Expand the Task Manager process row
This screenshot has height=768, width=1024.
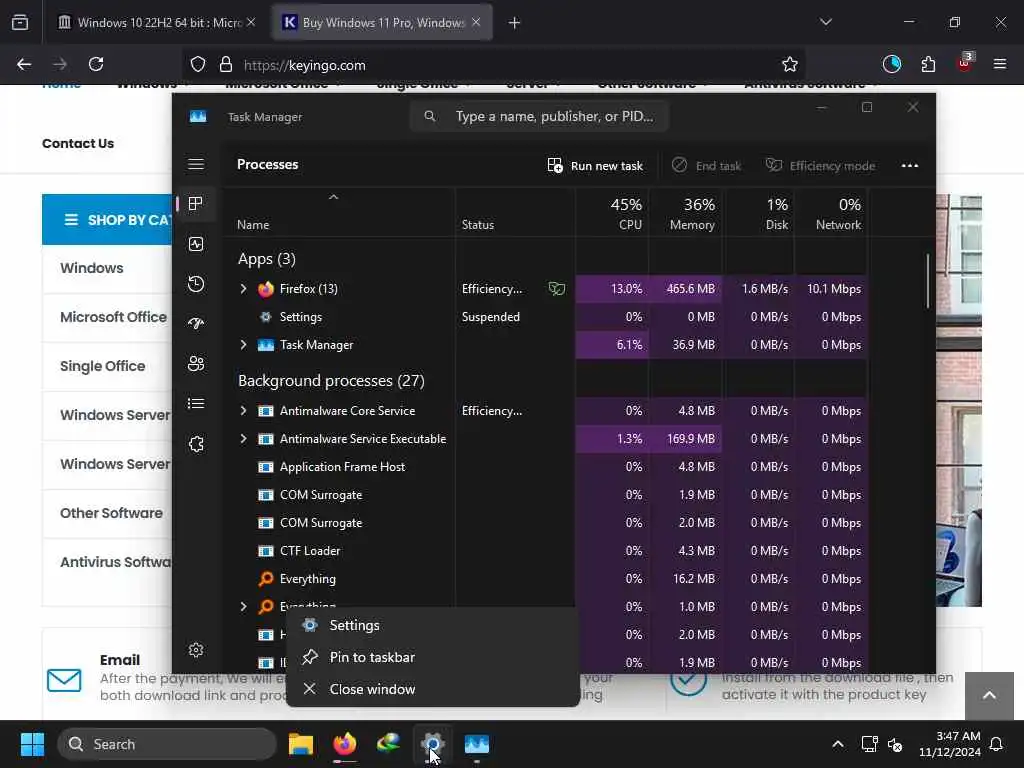pos(244,345)
